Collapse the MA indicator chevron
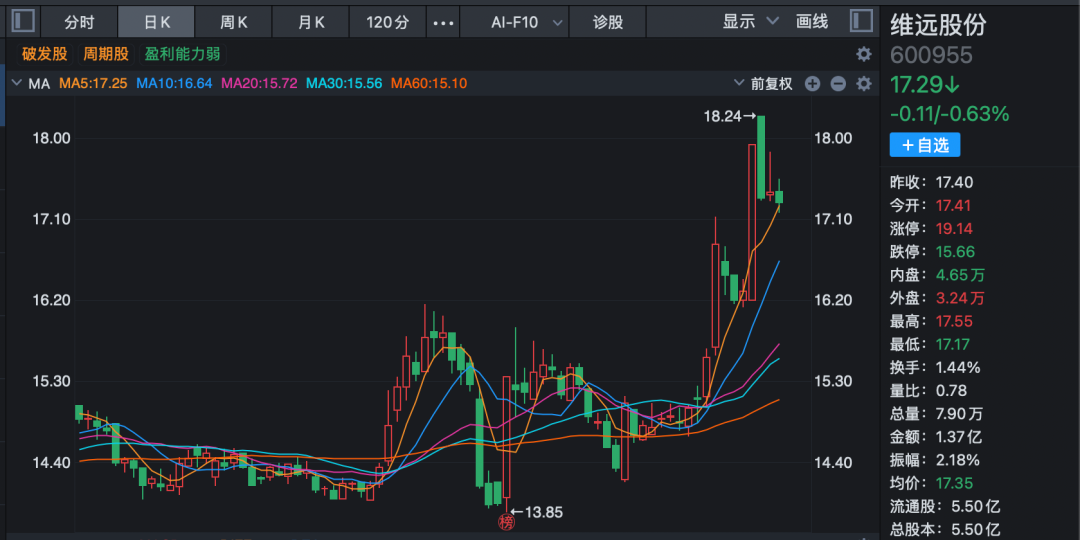The width and height of the screenshot is (1080, 540). [x=16, y=84]
